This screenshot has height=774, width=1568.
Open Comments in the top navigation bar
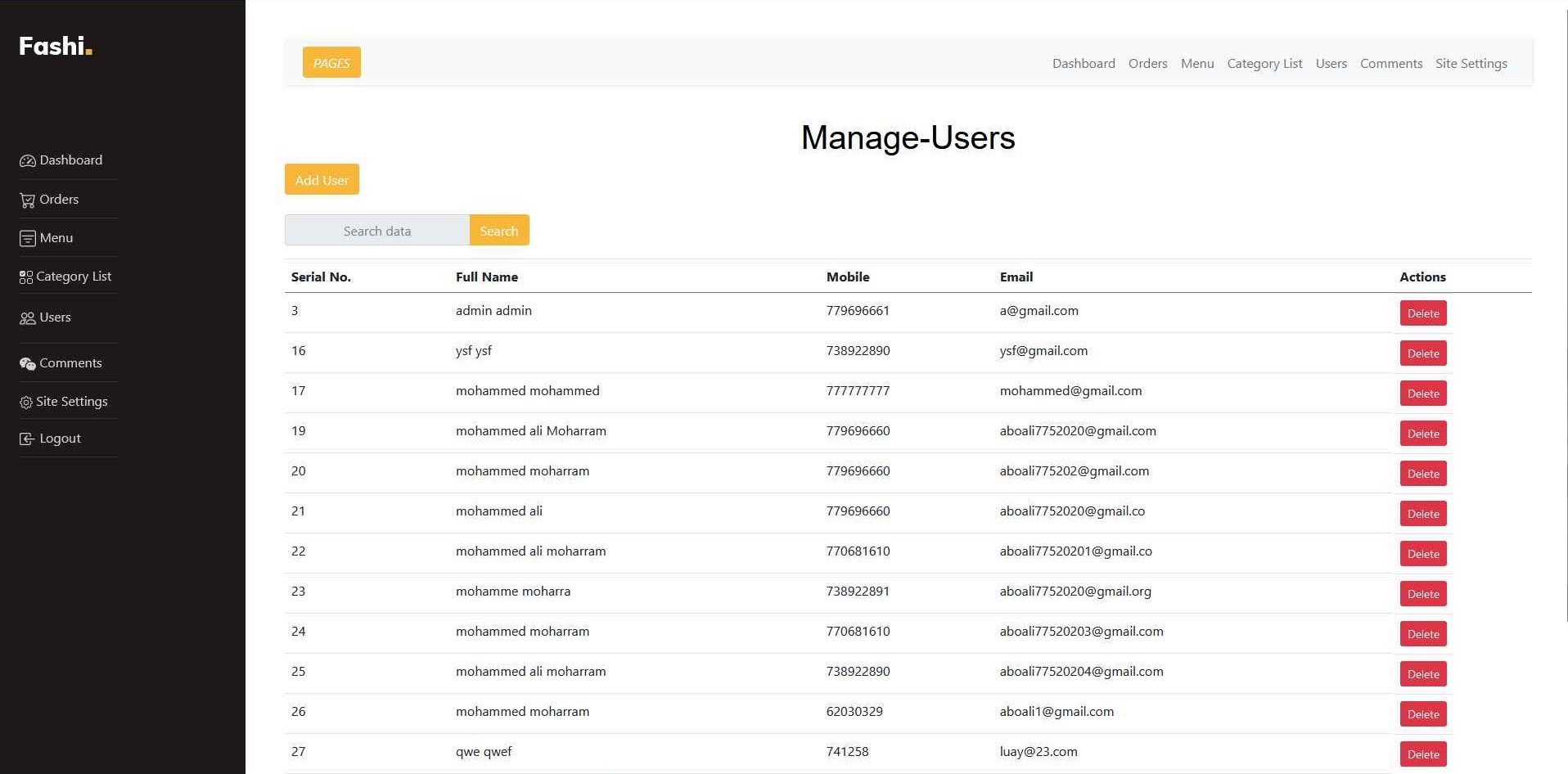[x=1390, y=64]
